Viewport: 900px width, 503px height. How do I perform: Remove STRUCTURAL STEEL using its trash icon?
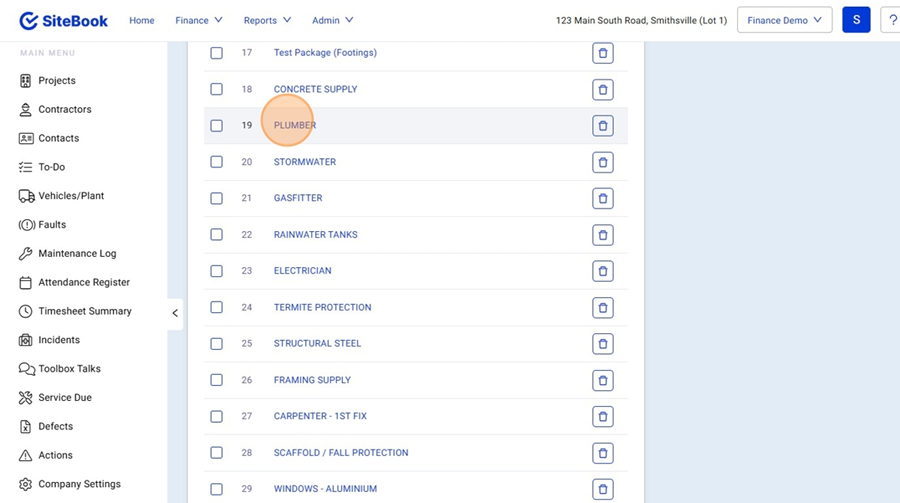pyautogui.click(x=602, y=344)
